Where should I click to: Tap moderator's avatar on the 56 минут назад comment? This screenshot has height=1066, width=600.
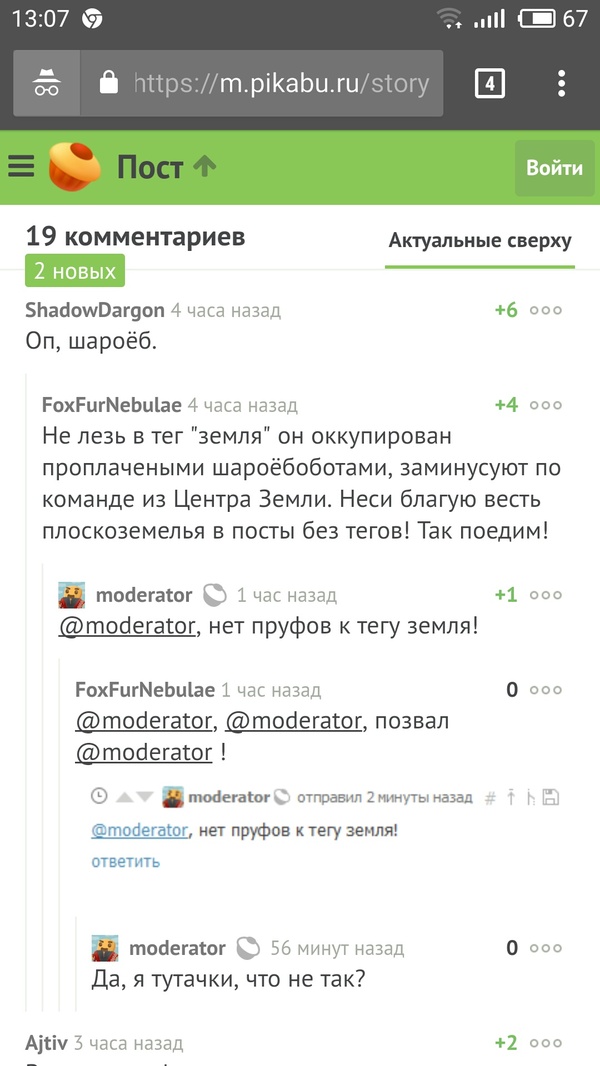(106, 948)
